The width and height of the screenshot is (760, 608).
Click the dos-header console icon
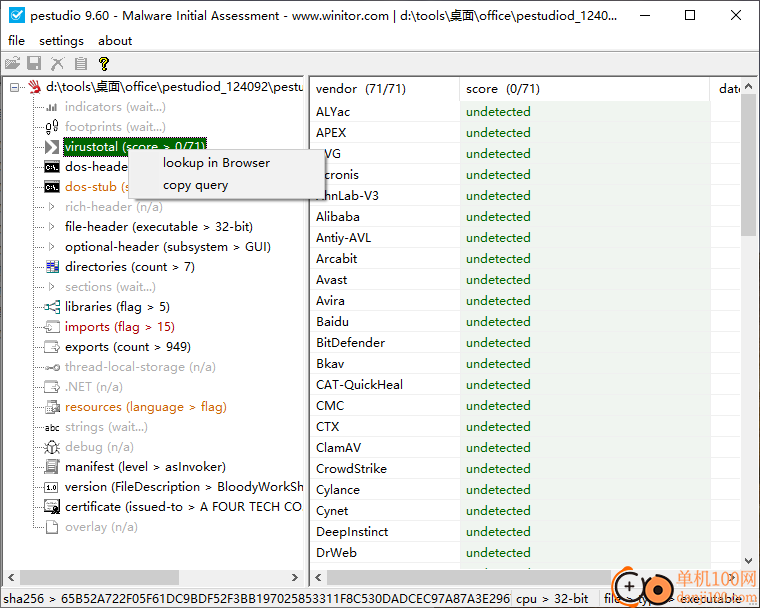coord(52,167)
